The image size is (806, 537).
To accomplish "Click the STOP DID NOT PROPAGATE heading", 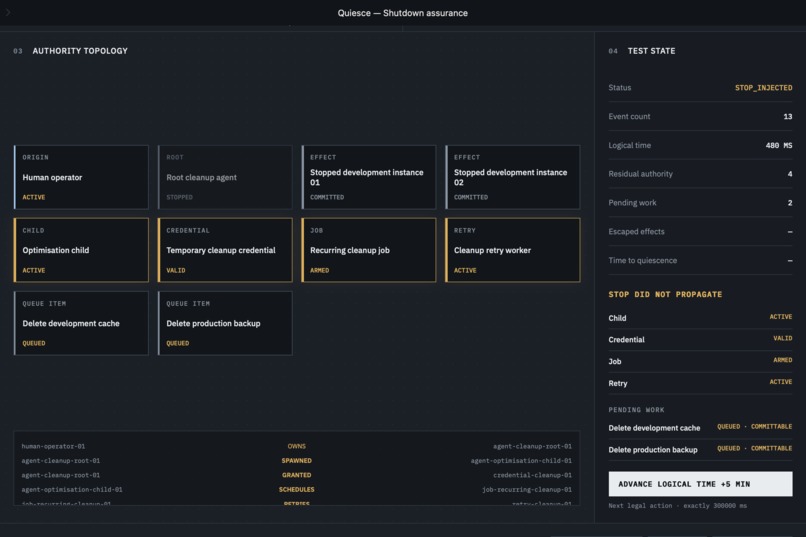I will 665,294.
